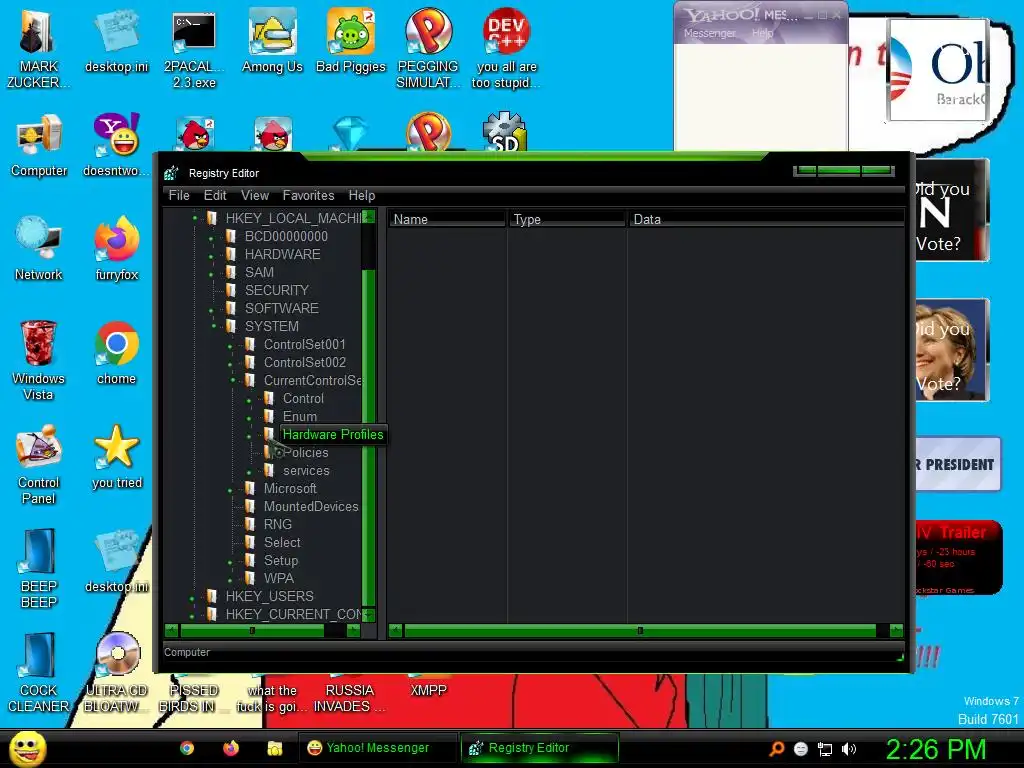Click the red Trailer countdown gadget

tap(958, 558)
